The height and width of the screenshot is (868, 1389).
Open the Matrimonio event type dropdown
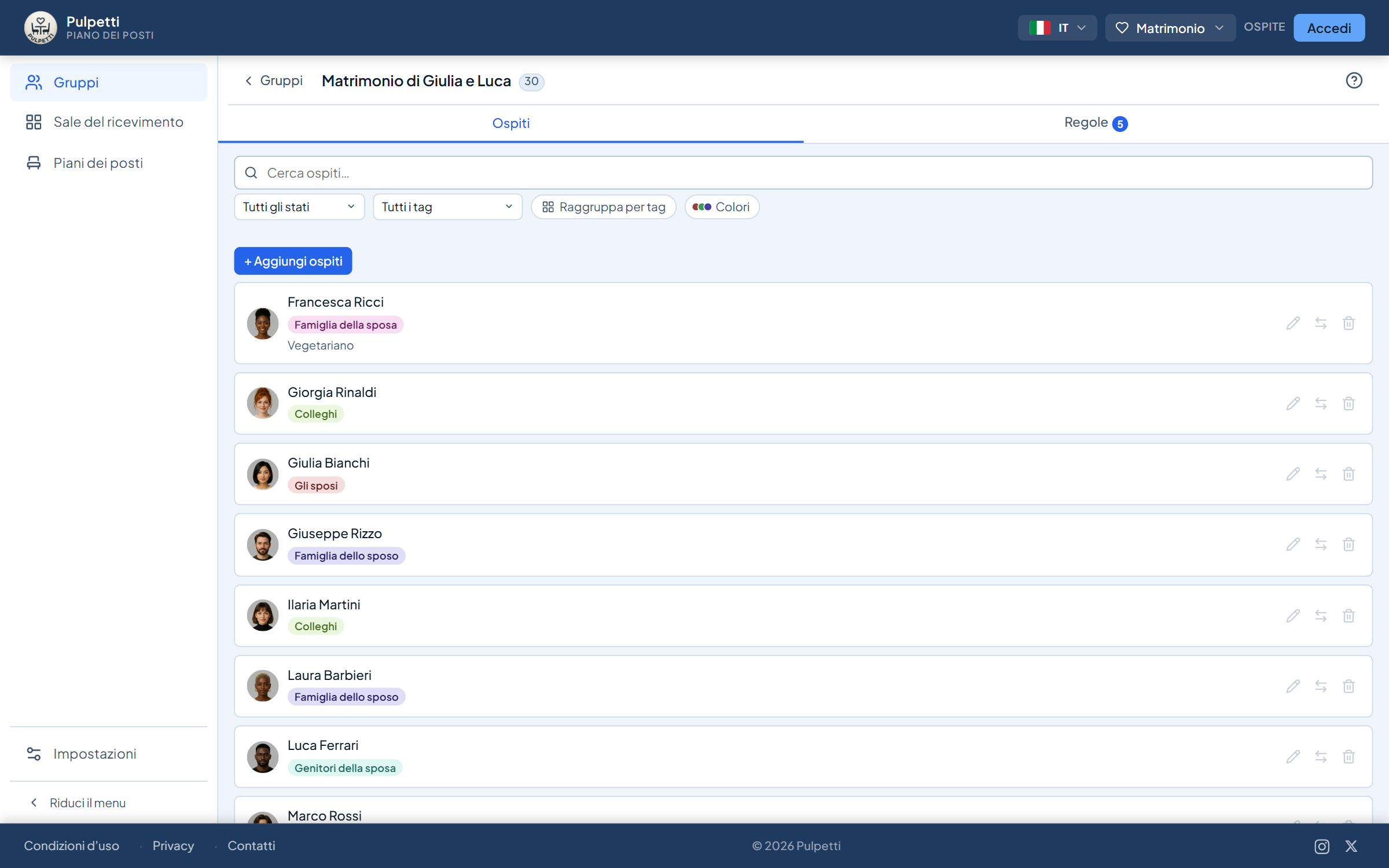pyautogui.click(x=1170, y=28)
